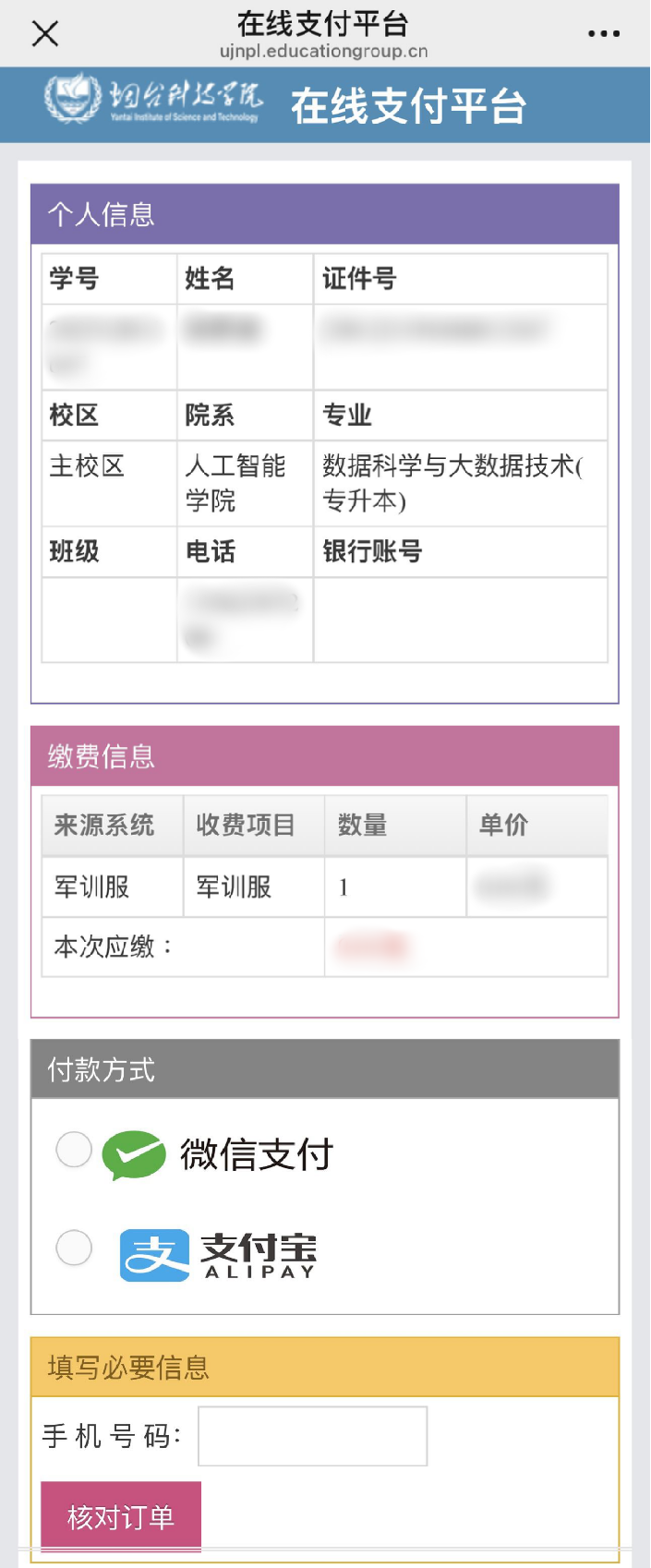This screenshot has width=651, height=1568.
Task: Click the Alipay blue logo icon
Action: point(154,1255)
